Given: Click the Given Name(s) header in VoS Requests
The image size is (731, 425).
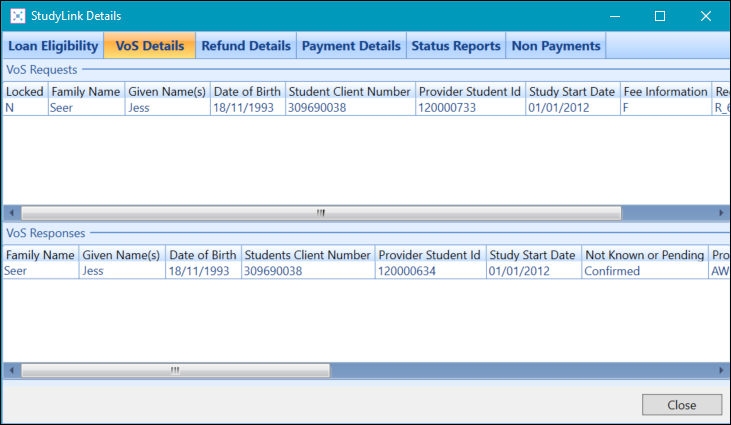Looking at the screenshot, I should coord(167,91).
